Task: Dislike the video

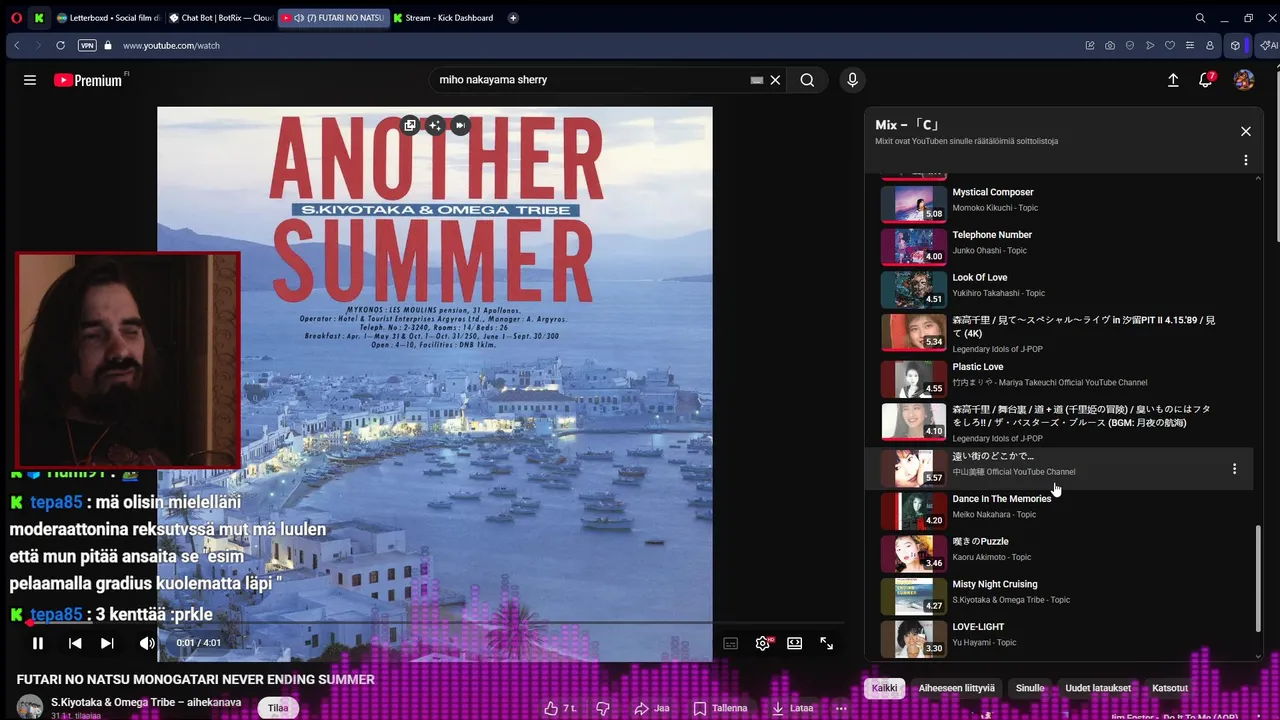Action: 603,708
